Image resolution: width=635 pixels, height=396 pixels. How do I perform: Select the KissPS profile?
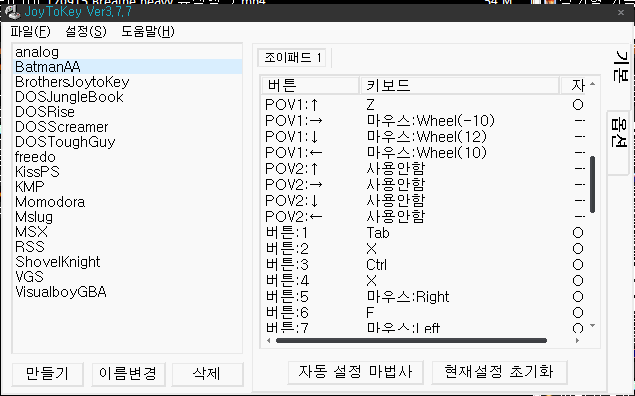pyautogui.click(x=128, y=172)
